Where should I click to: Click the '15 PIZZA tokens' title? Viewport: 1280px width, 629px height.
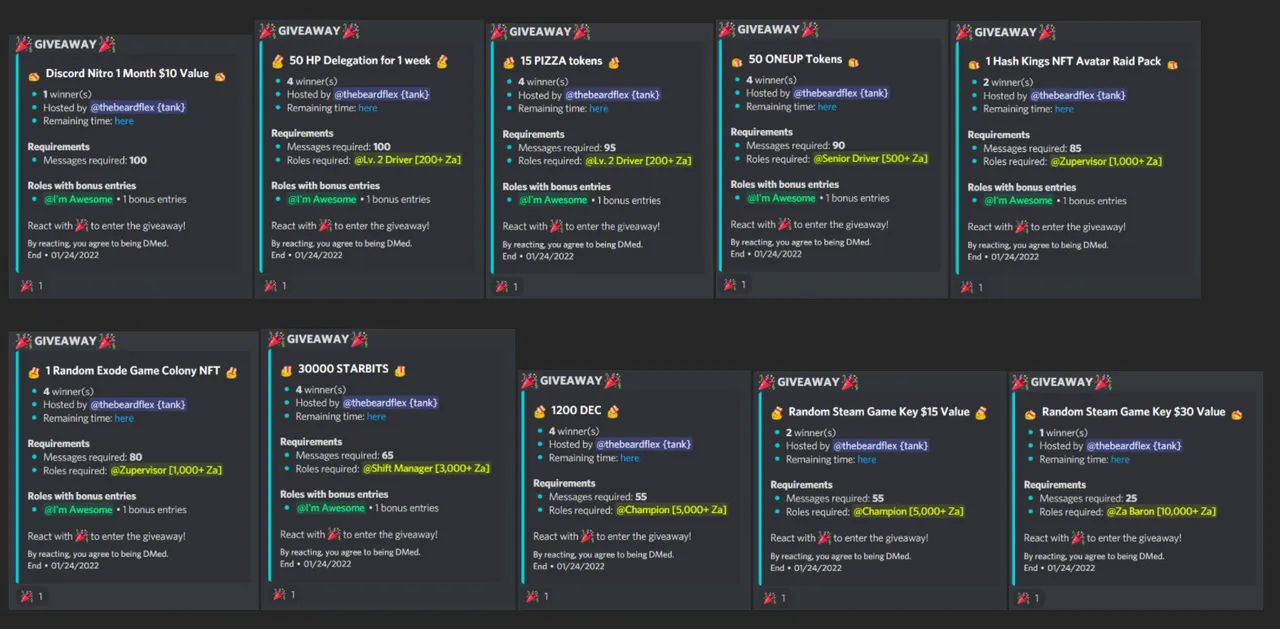click(x=561, y=61)
